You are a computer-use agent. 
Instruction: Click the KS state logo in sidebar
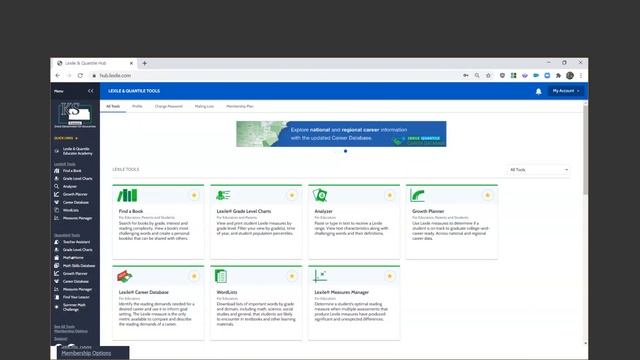[x=75, y=114]
